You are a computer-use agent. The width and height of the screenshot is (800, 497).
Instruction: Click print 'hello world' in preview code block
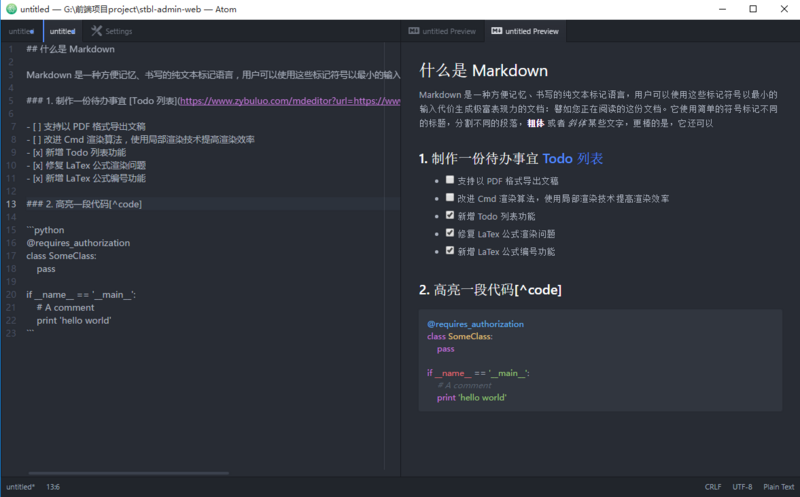tap(472, 397)
